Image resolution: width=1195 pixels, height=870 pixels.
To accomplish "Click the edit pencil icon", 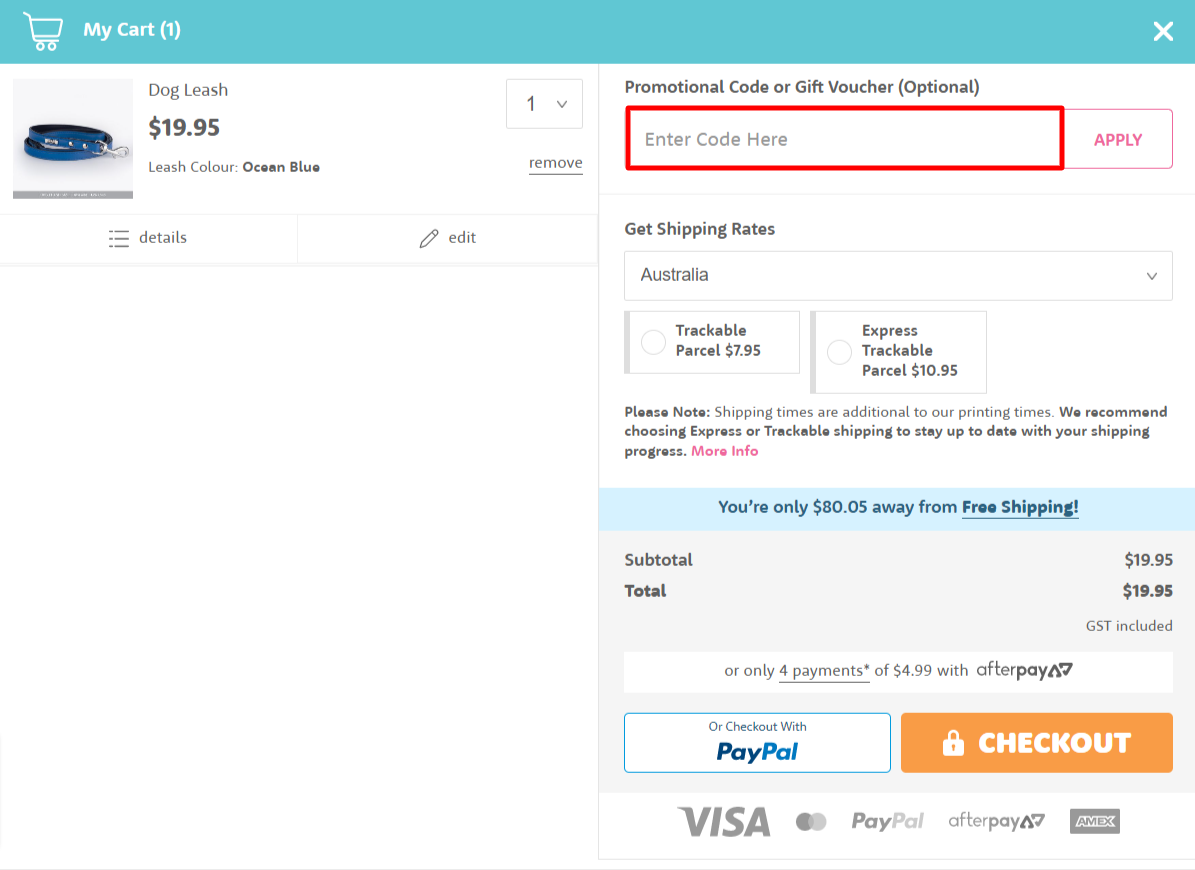I will pyautogui.click(x=429, y=238).
